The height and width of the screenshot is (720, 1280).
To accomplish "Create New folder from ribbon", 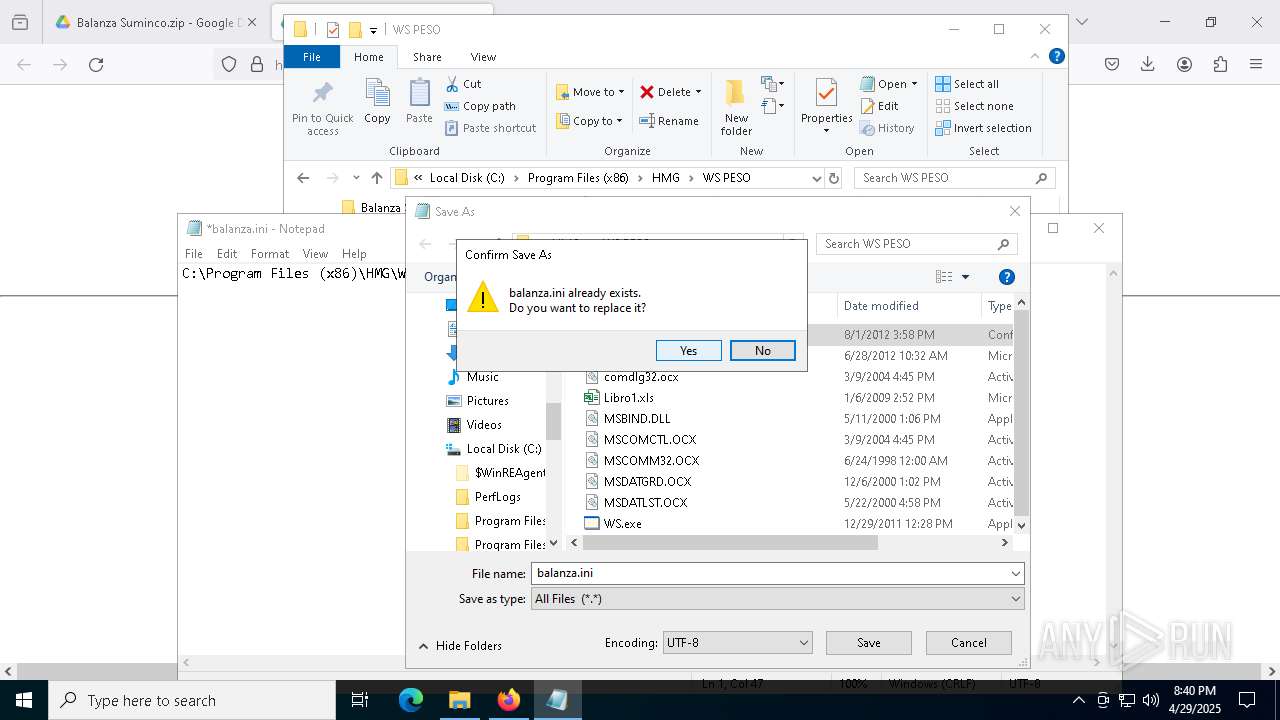I will (736, 107).
